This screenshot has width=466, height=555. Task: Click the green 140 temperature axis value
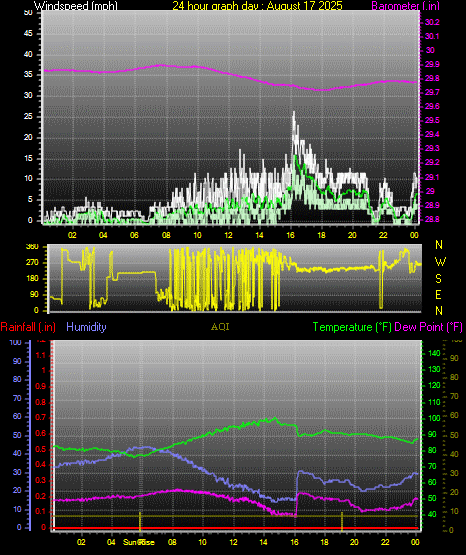click(434, 353)
